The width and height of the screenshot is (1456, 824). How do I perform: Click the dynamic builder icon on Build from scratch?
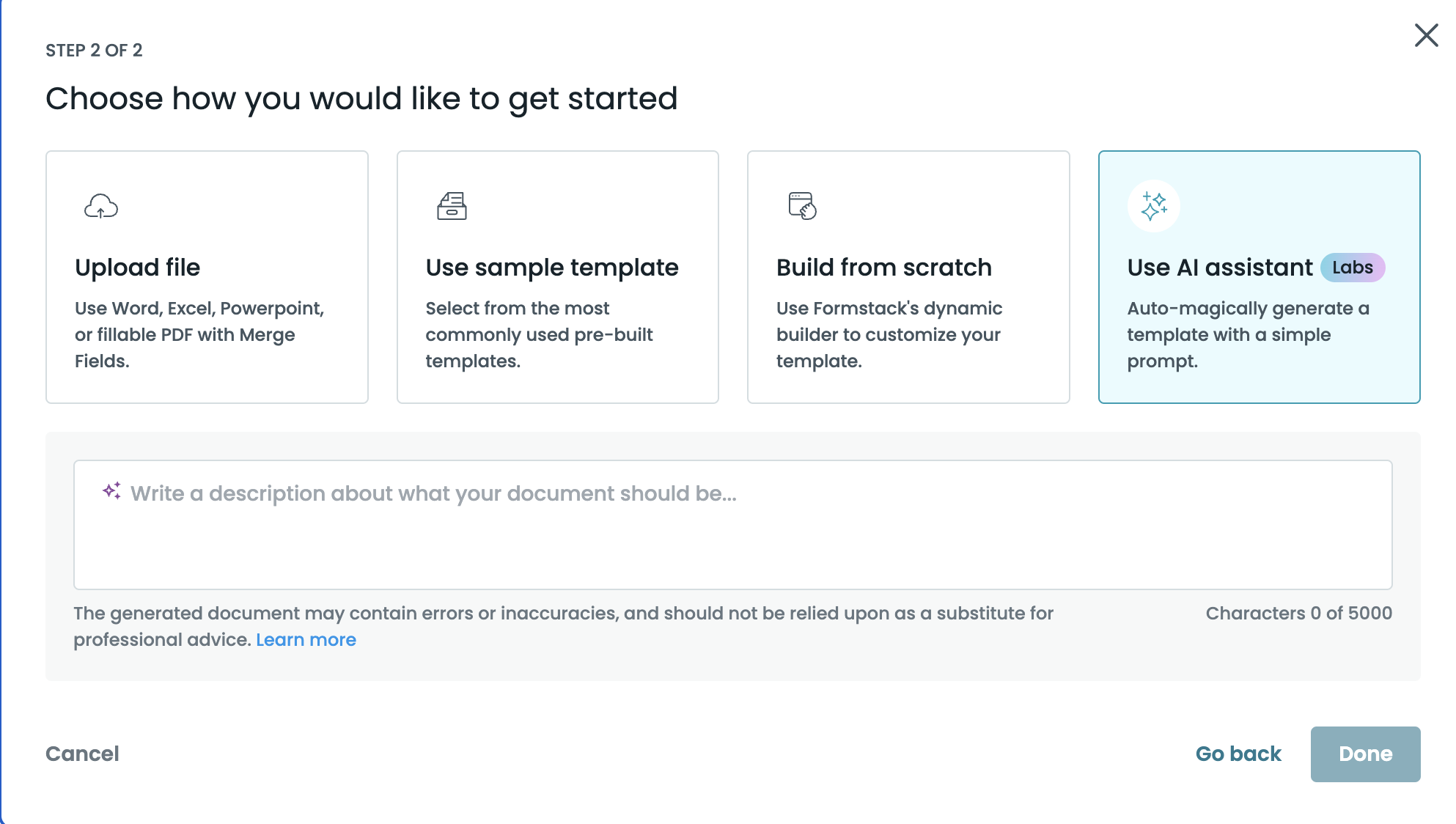tap(801, 206)
